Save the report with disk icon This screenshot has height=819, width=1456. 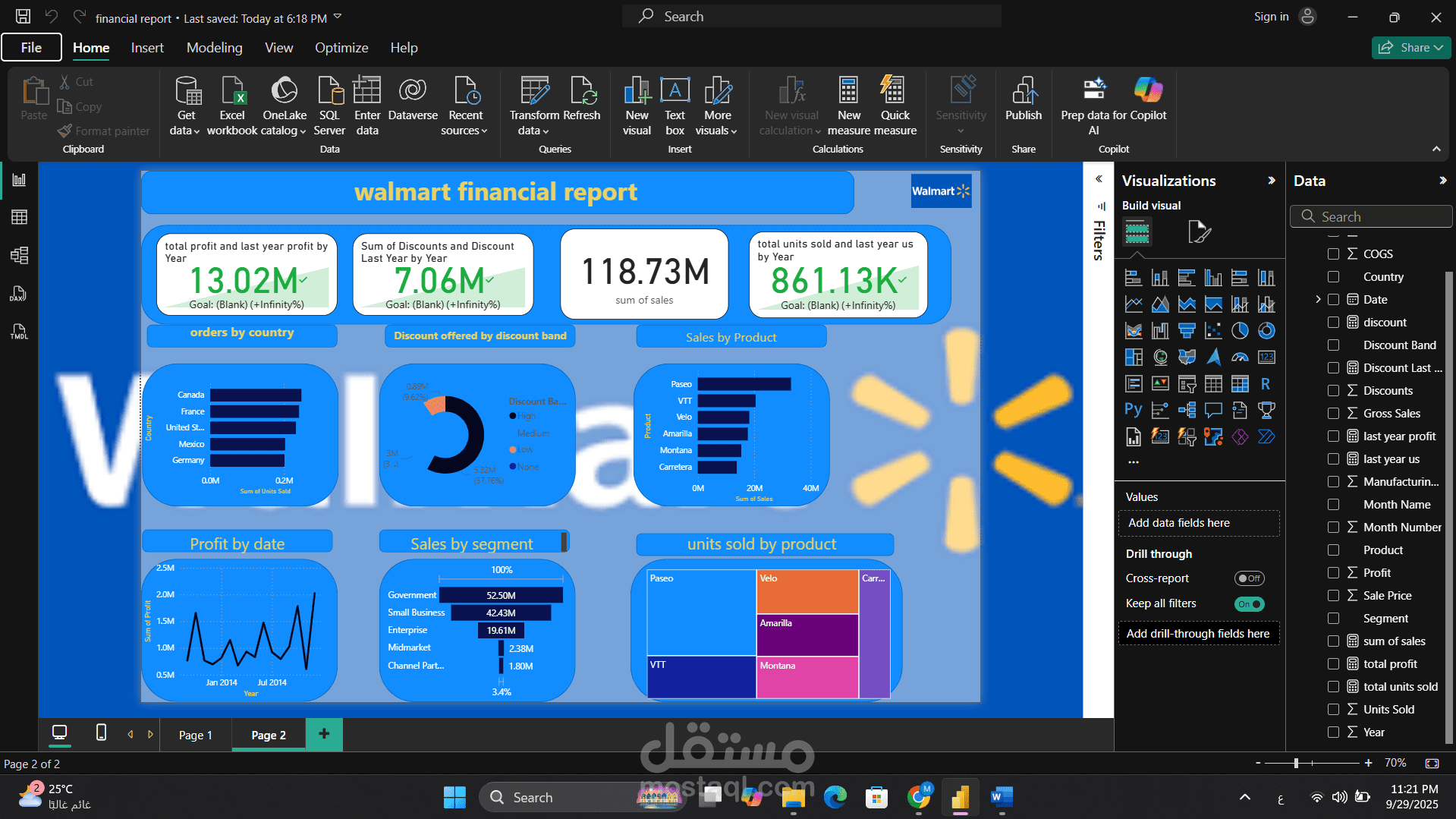pyautogui.click(x=24, y=16)
